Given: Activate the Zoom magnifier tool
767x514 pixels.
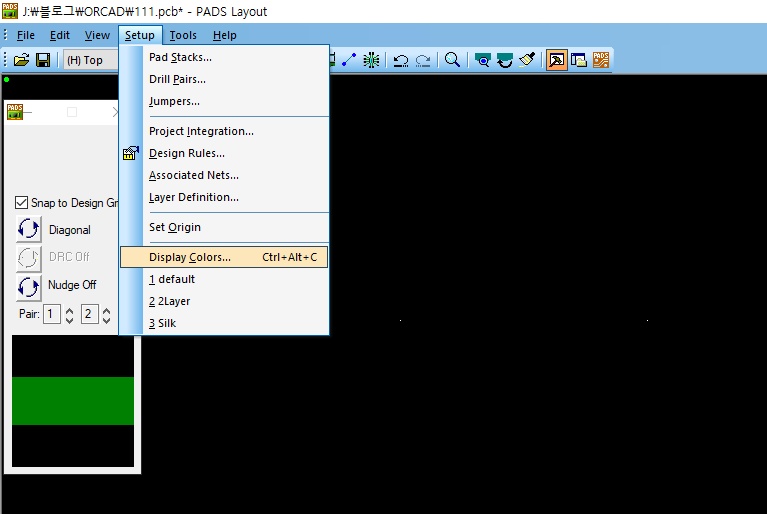Looking at the screenshot, I should click(452, 60).
